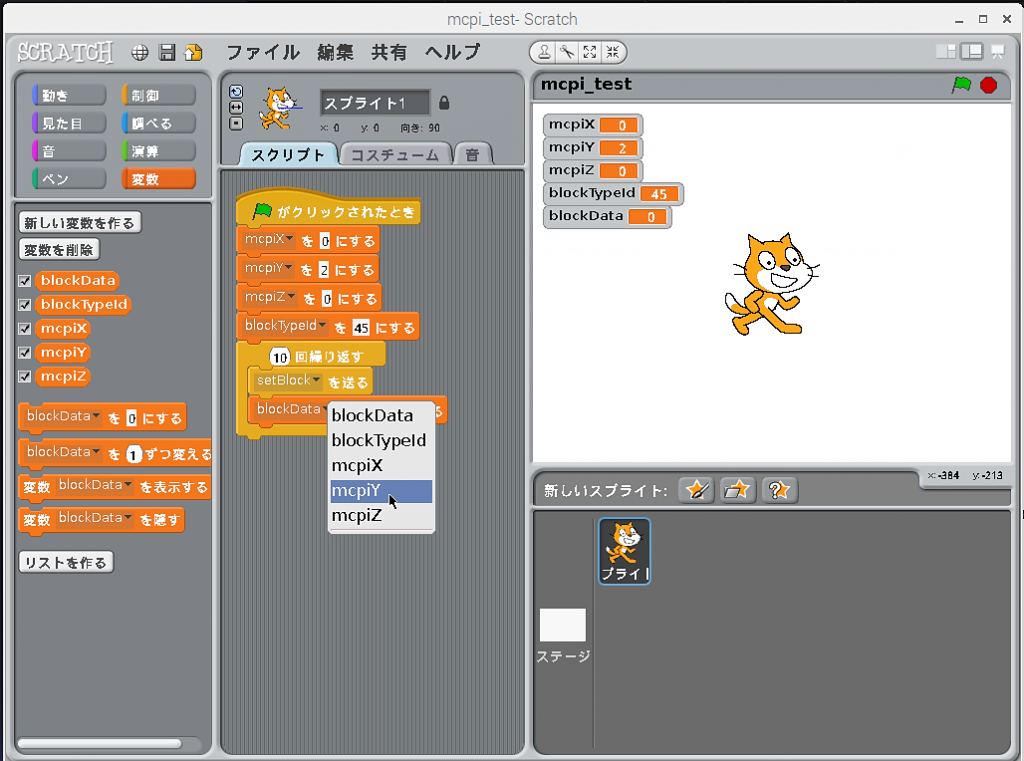The height and width of the screenshot is (761, 1024).
Task: Click the blockTypeId value 45 field
Action: [361, 328]
